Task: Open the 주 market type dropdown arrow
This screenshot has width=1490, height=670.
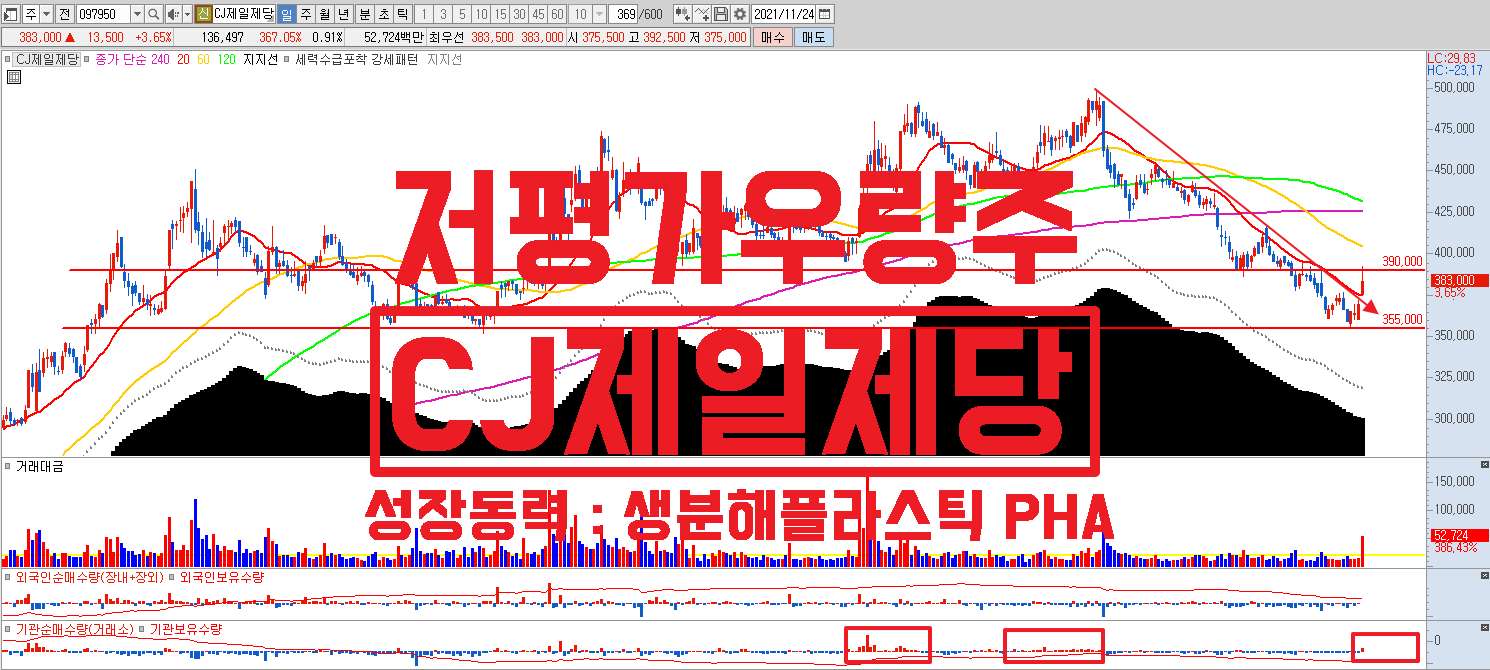Action: click(45, 14)
